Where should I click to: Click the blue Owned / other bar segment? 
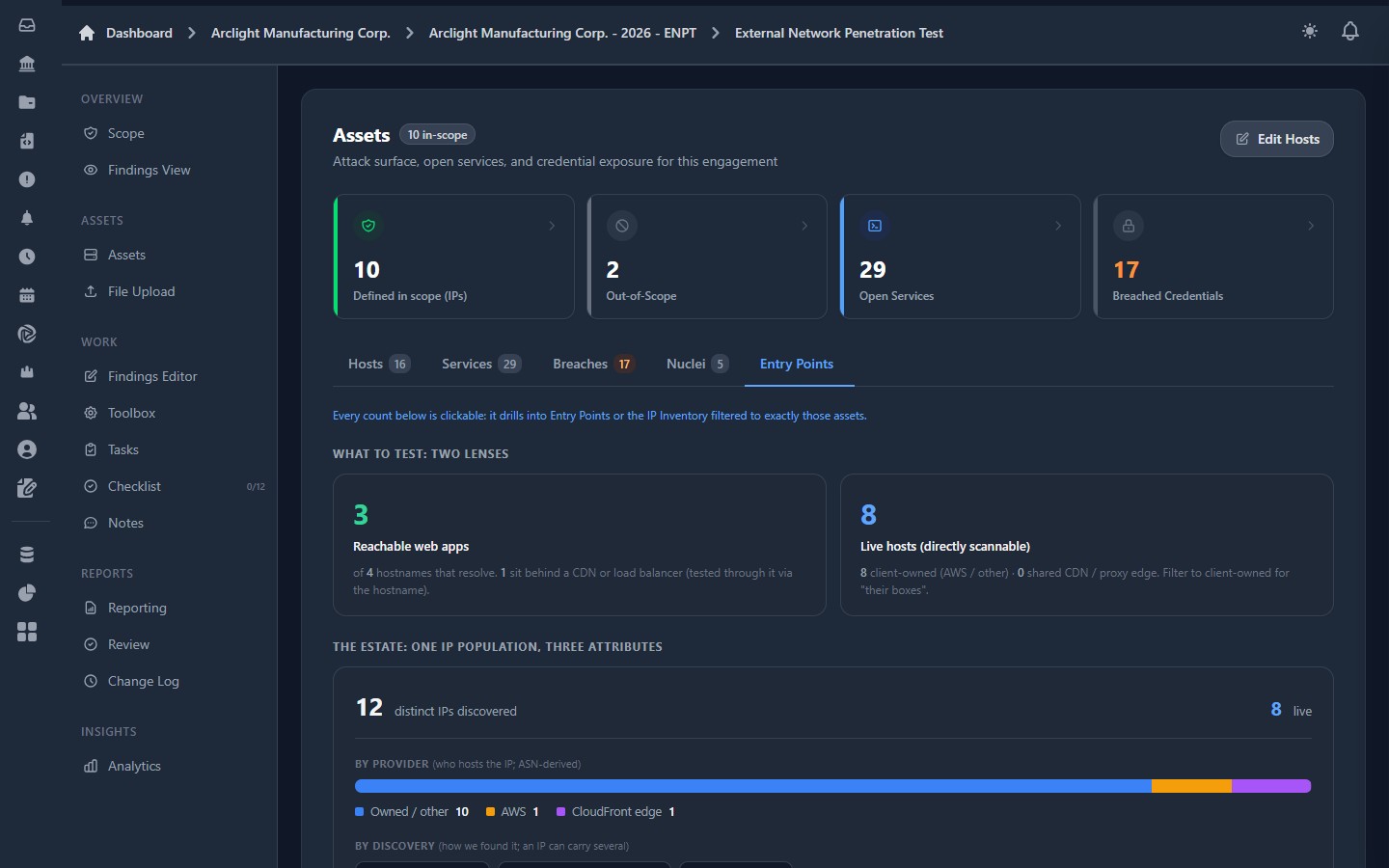pyautogui.click(x=753, y=786)
